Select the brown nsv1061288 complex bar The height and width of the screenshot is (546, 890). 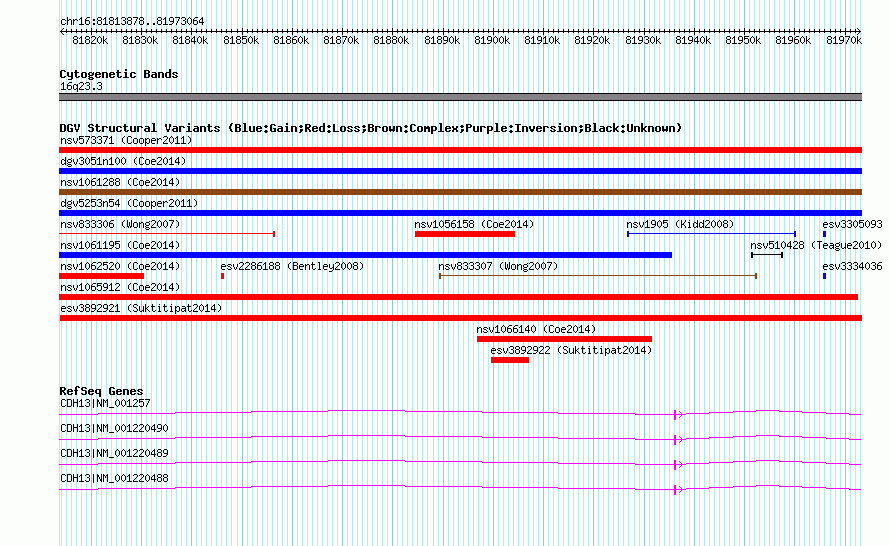pyautogui.click(x=460, y=192)
